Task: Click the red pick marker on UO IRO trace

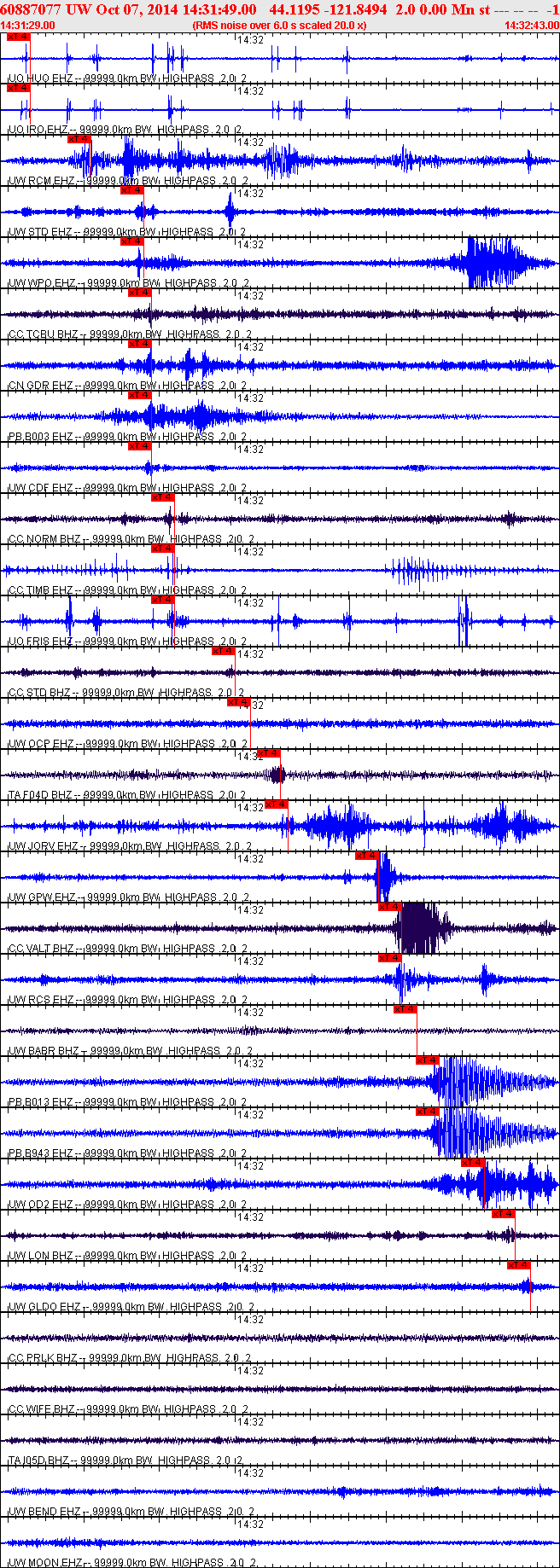Action: tap(17, 88)
